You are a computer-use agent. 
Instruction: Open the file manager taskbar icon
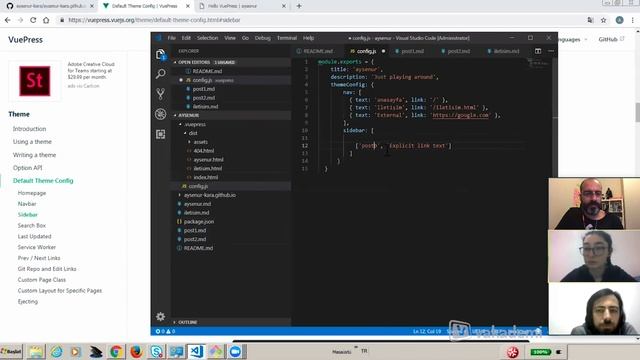click(36, 351)
